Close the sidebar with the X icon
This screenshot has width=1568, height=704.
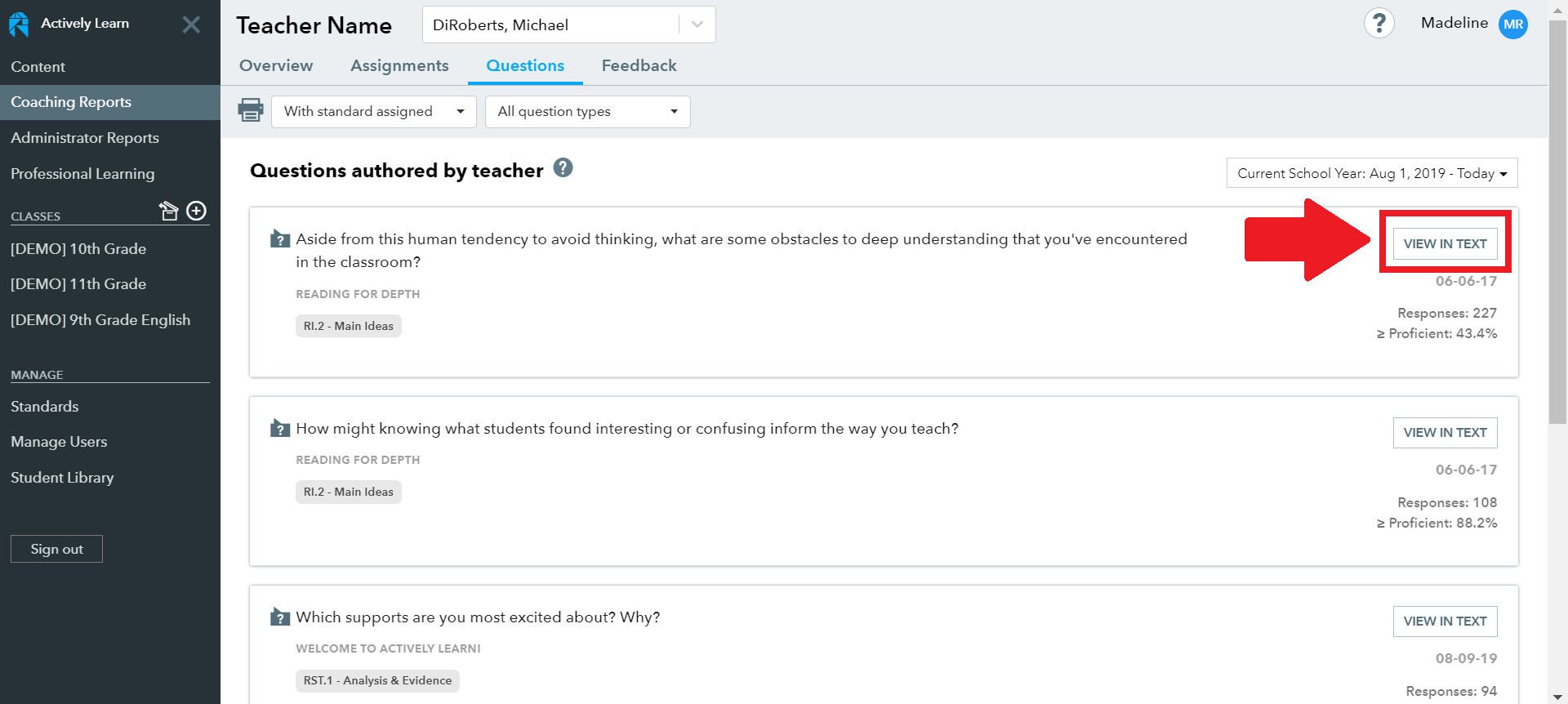coord(191,25)
